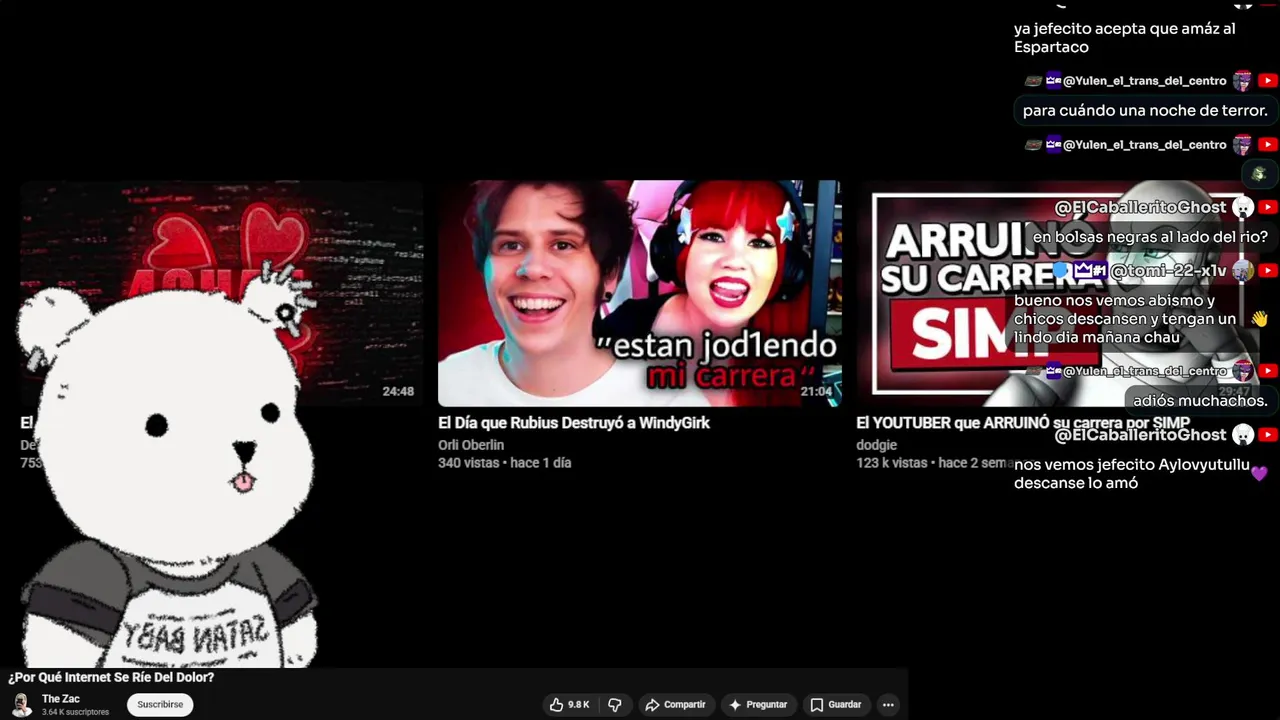Viewport: 1280px width, 720px height.
Task: Open the dodgie channel link
Action: (x=877, y=445)
